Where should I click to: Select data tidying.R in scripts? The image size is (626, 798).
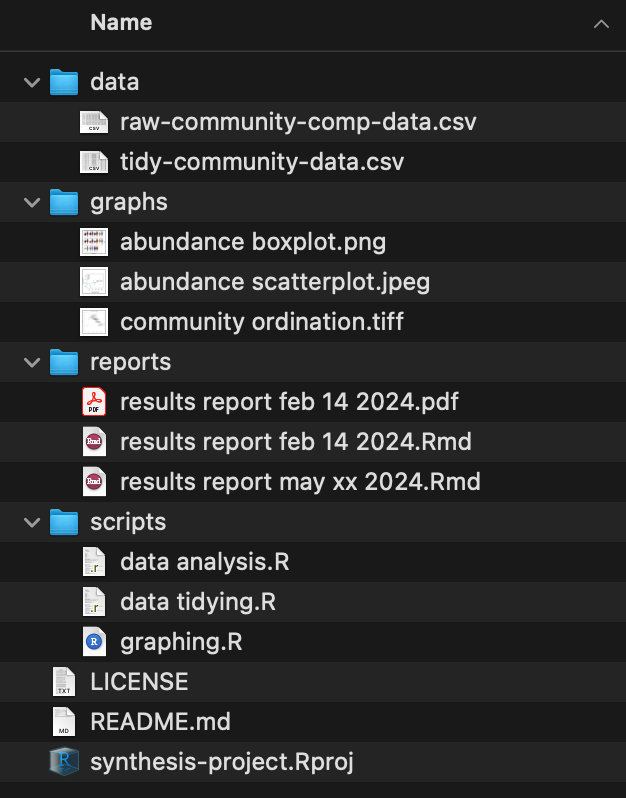198,602
